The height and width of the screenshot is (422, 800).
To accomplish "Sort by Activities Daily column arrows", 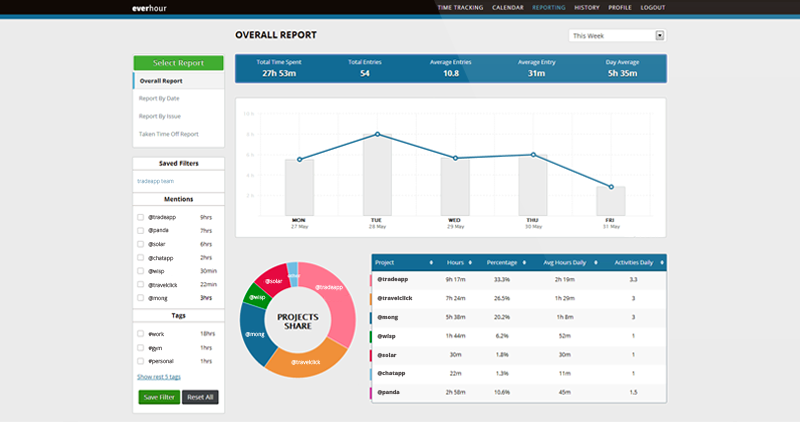I will click(659, 262).
